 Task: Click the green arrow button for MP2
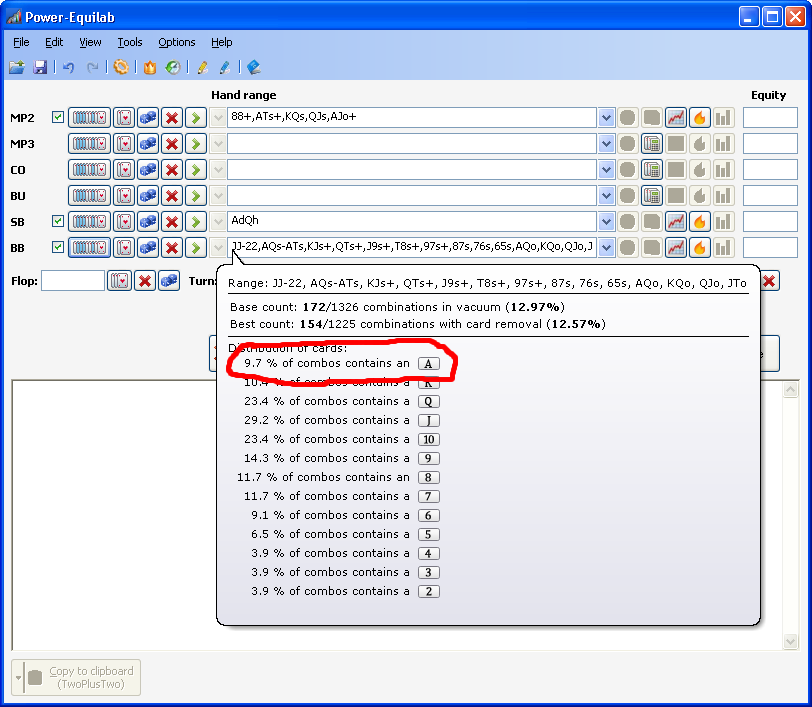(x=196, y=118)
